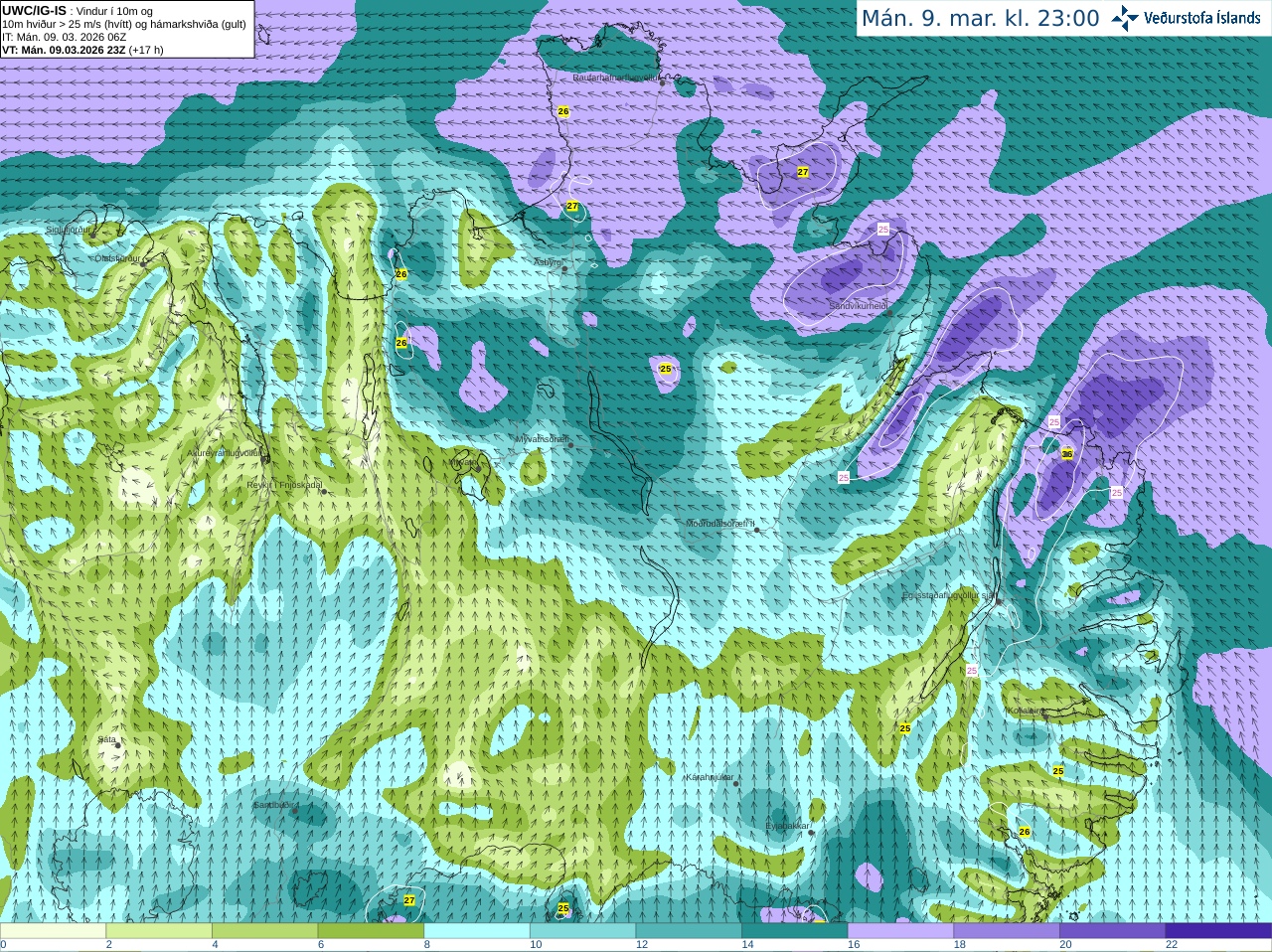
Task: Click yellow 25 gust marker below Kollaleira
Action: coord(1058,771)
